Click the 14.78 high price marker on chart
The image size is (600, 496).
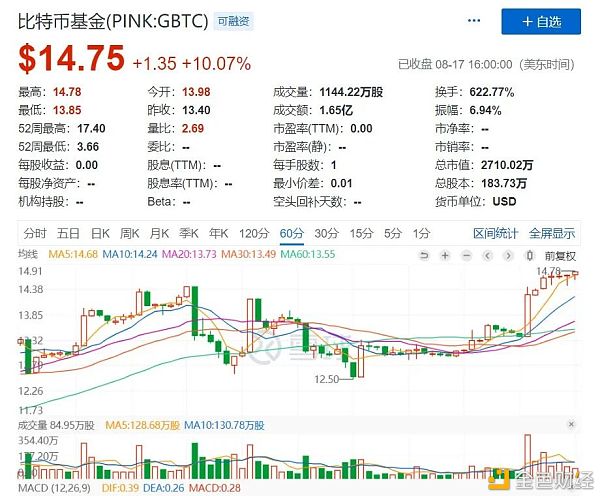pyautogui.click(x=548, y=271)
